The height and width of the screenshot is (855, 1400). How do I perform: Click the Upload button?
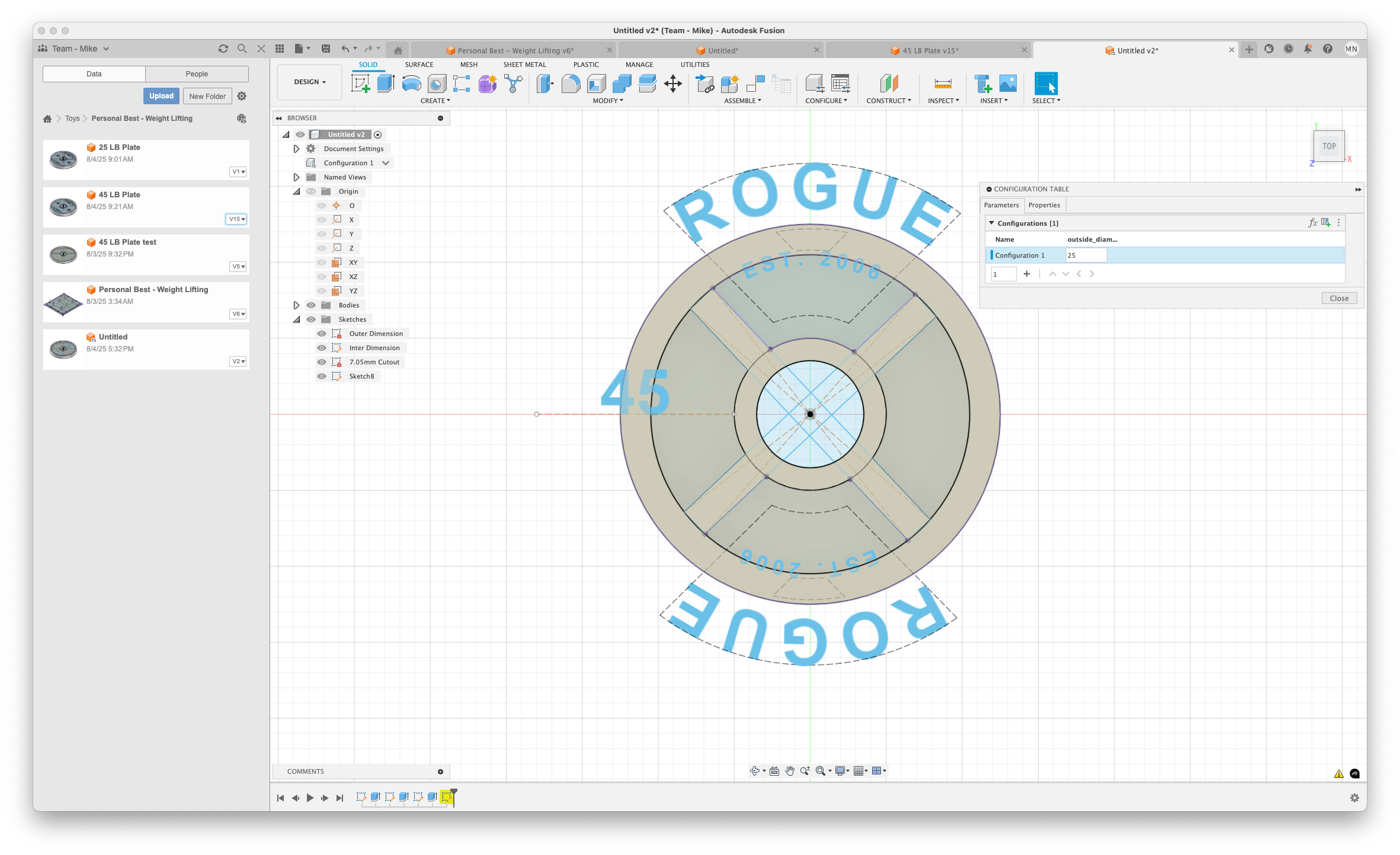[161, 95]
